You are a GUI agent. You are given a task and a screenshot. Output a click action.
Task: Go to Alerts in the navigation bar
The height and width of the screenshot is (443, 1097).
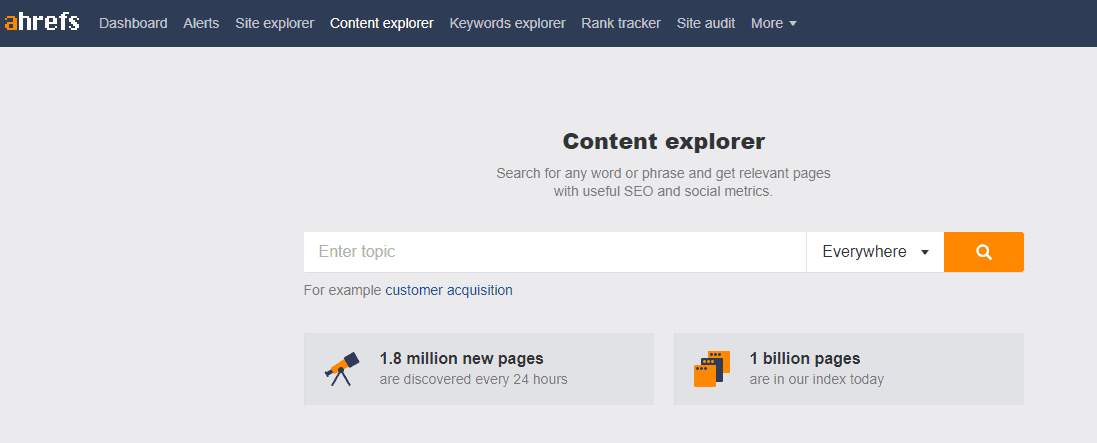[201, 23]
